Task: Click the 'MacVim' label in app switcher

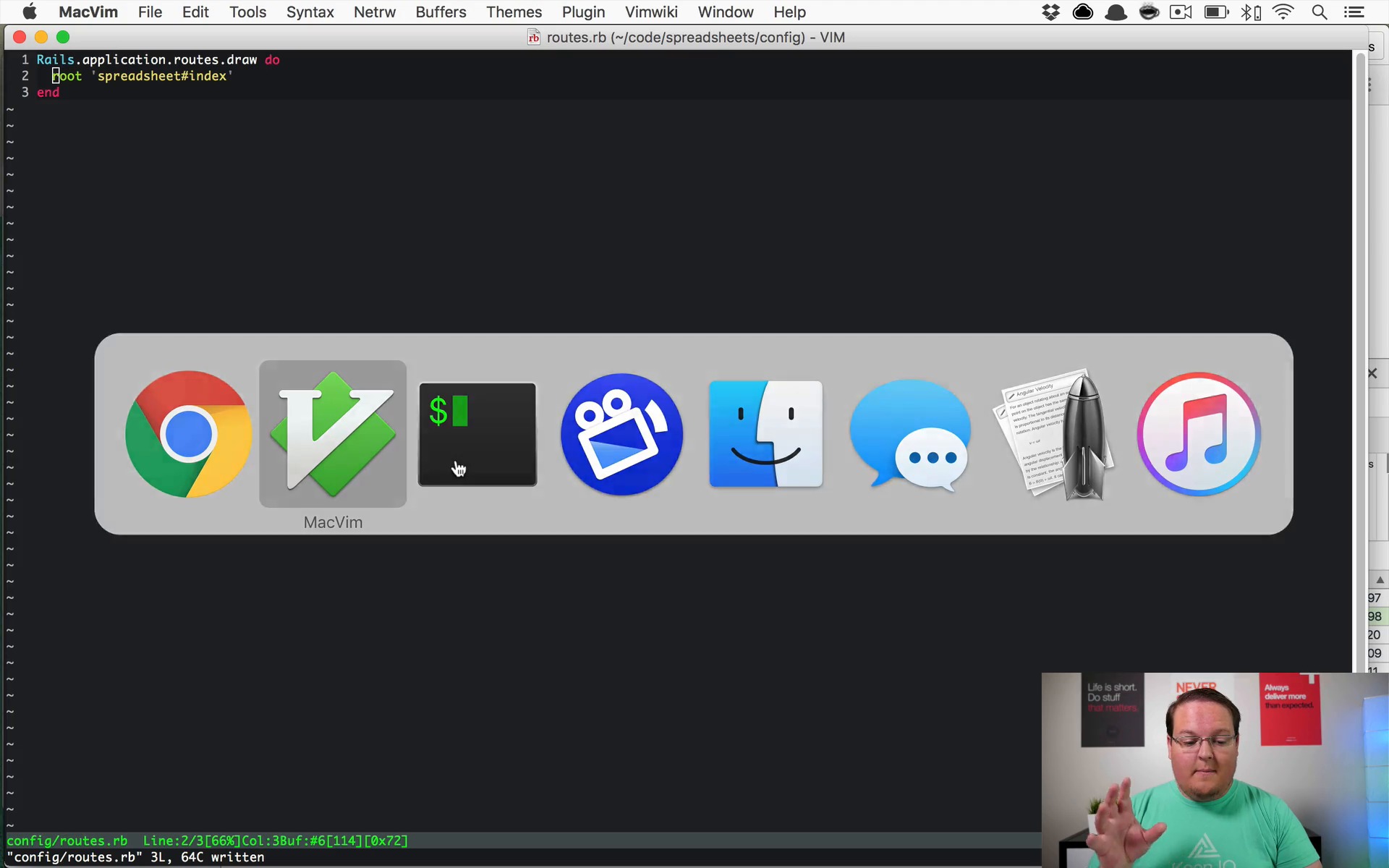Action: coord(333,522)
